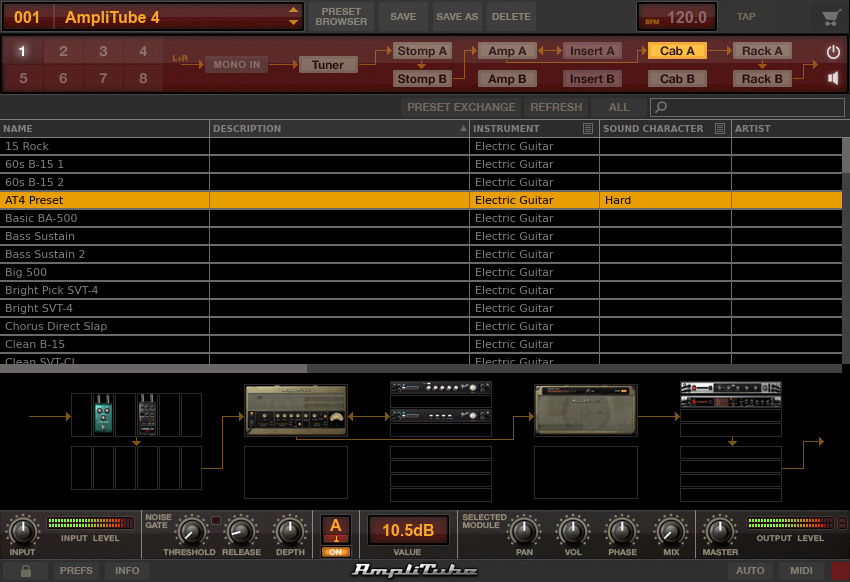Screen dimensions: 850x582
Task: Sort by the Description column arrow
Action: (463, 128)
